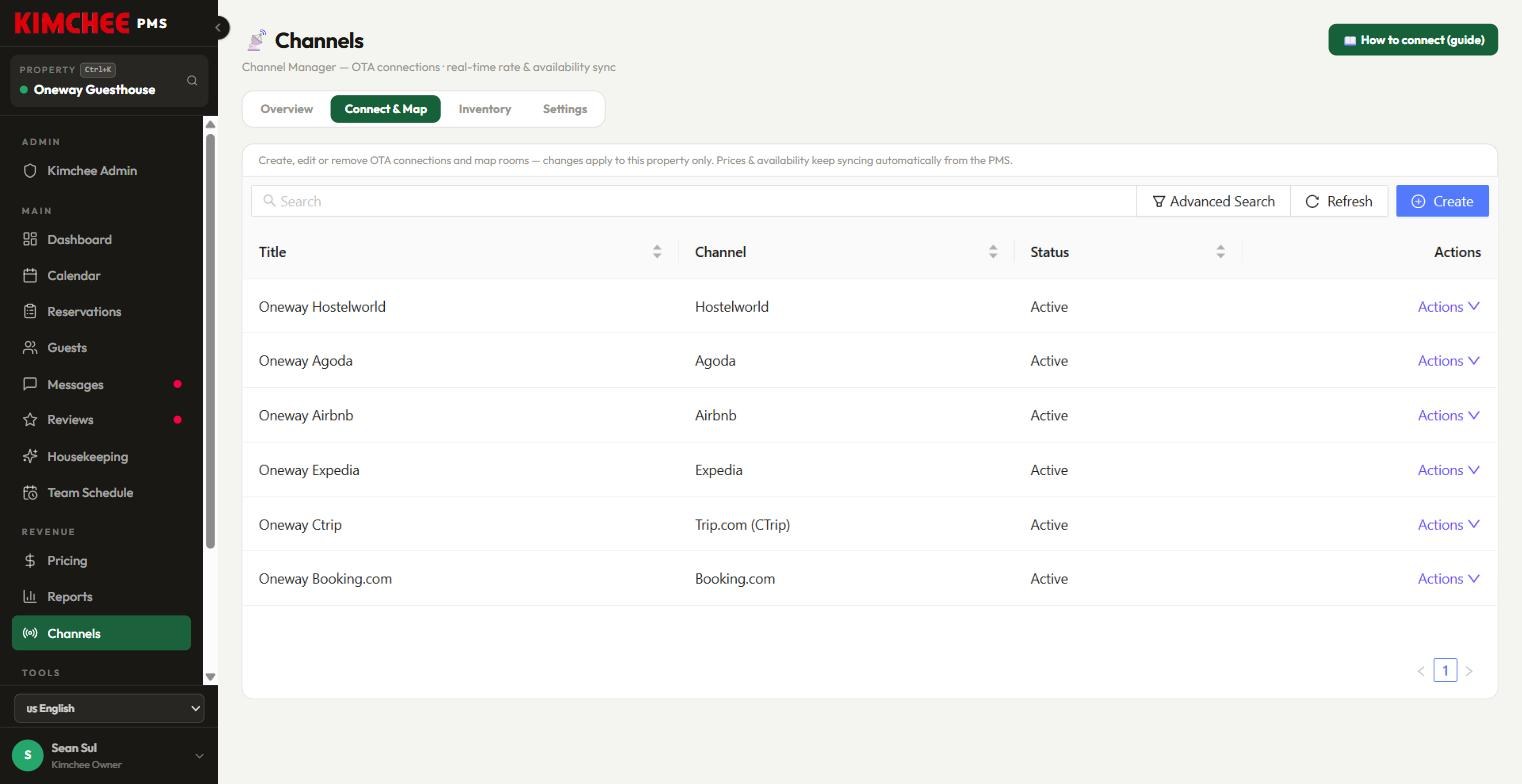Open Actions menu for Oneway Agoda
Image resolution: width=1522 pixels, height=784 pixels.
[x=1448, y=361]
